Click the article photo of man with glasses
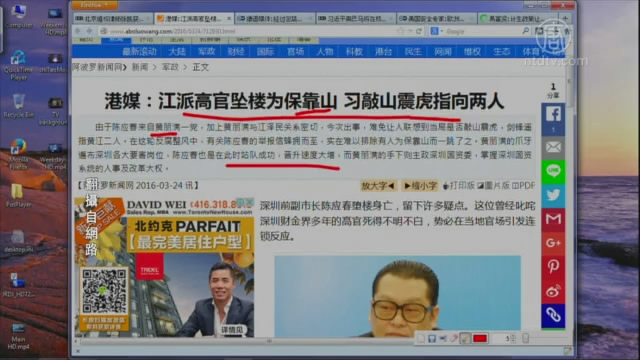Image resolution: width=640 pixels, height=360 pixels. (398, 296)
